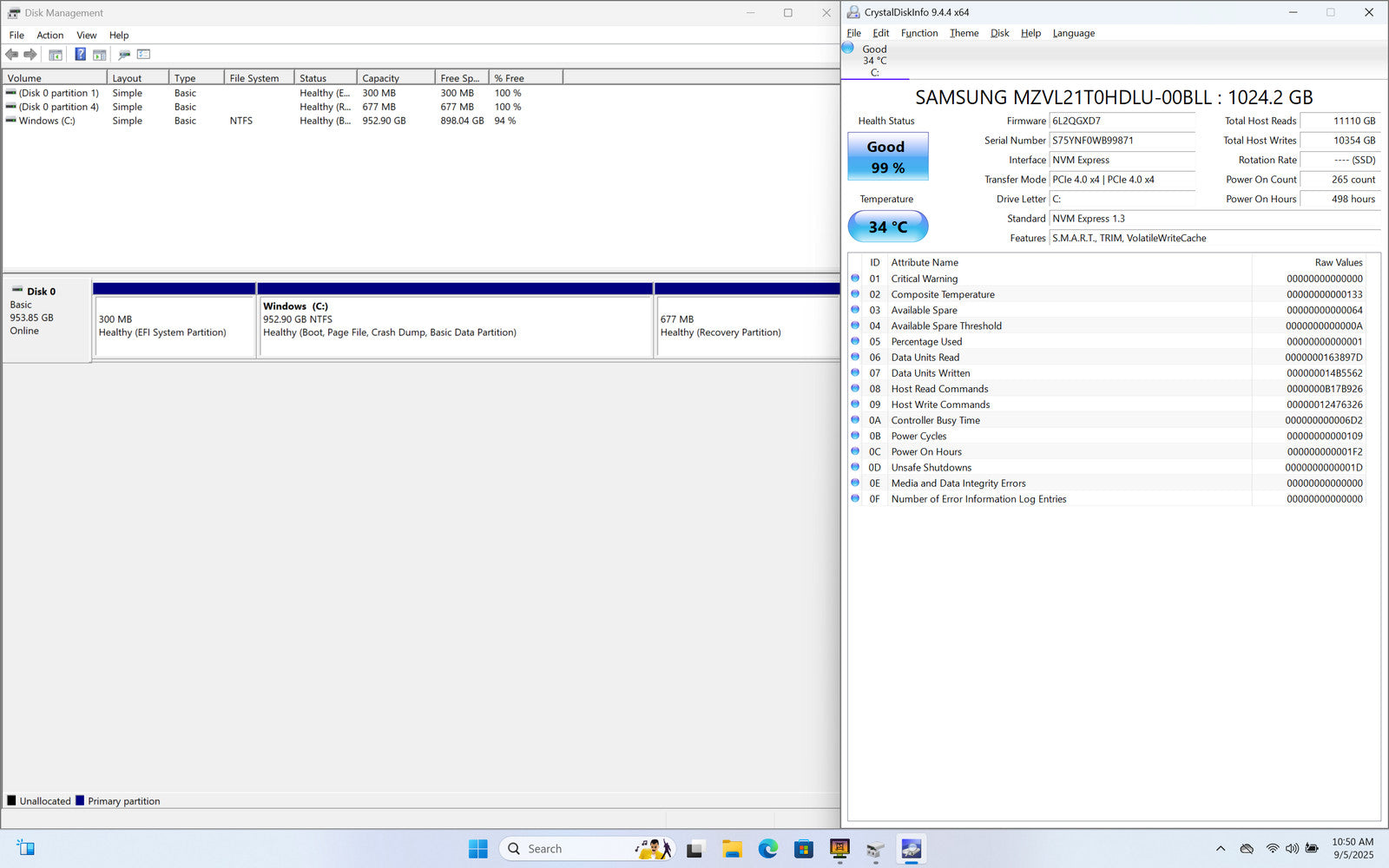The image size is (1389, 868).
Task: Open the Theme menu in CrystalDiskInfo
Action: pos(964,33)
